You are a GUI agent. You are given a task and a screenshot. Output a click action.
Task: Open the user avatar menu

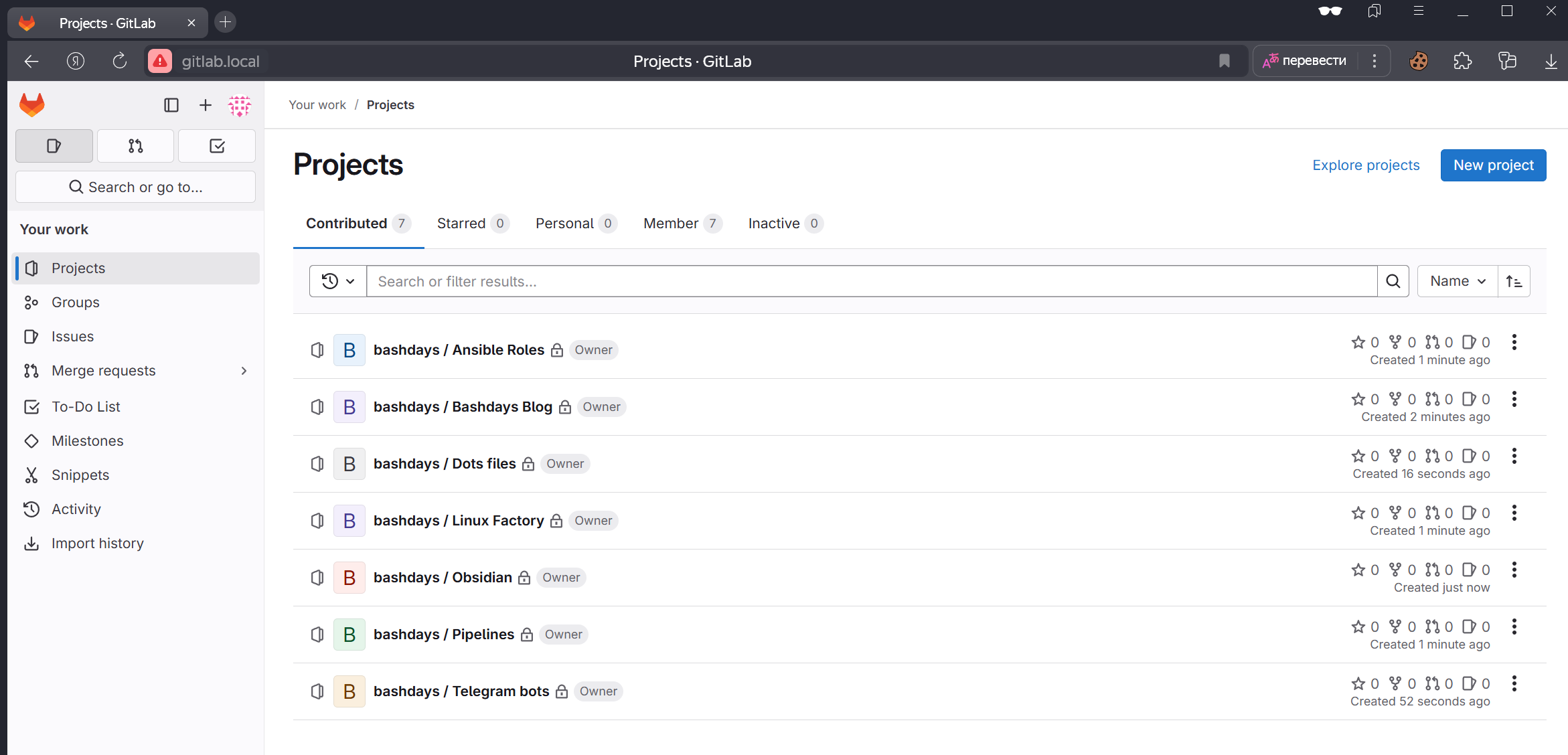240,105
